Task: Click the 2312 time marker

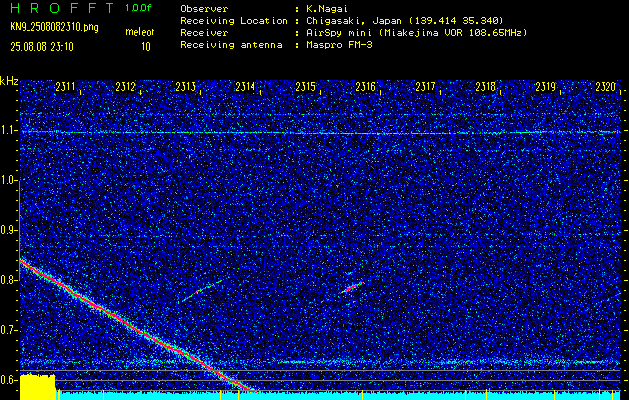Action: [x=125, y=87]
